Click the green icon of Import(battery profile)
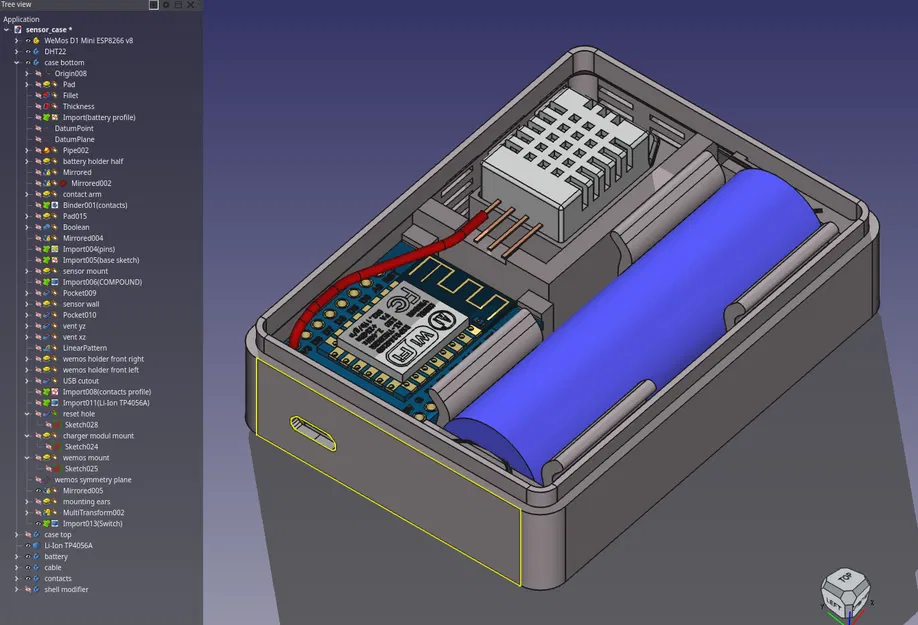This screenshot has height=625, width=918. (47, 117)
